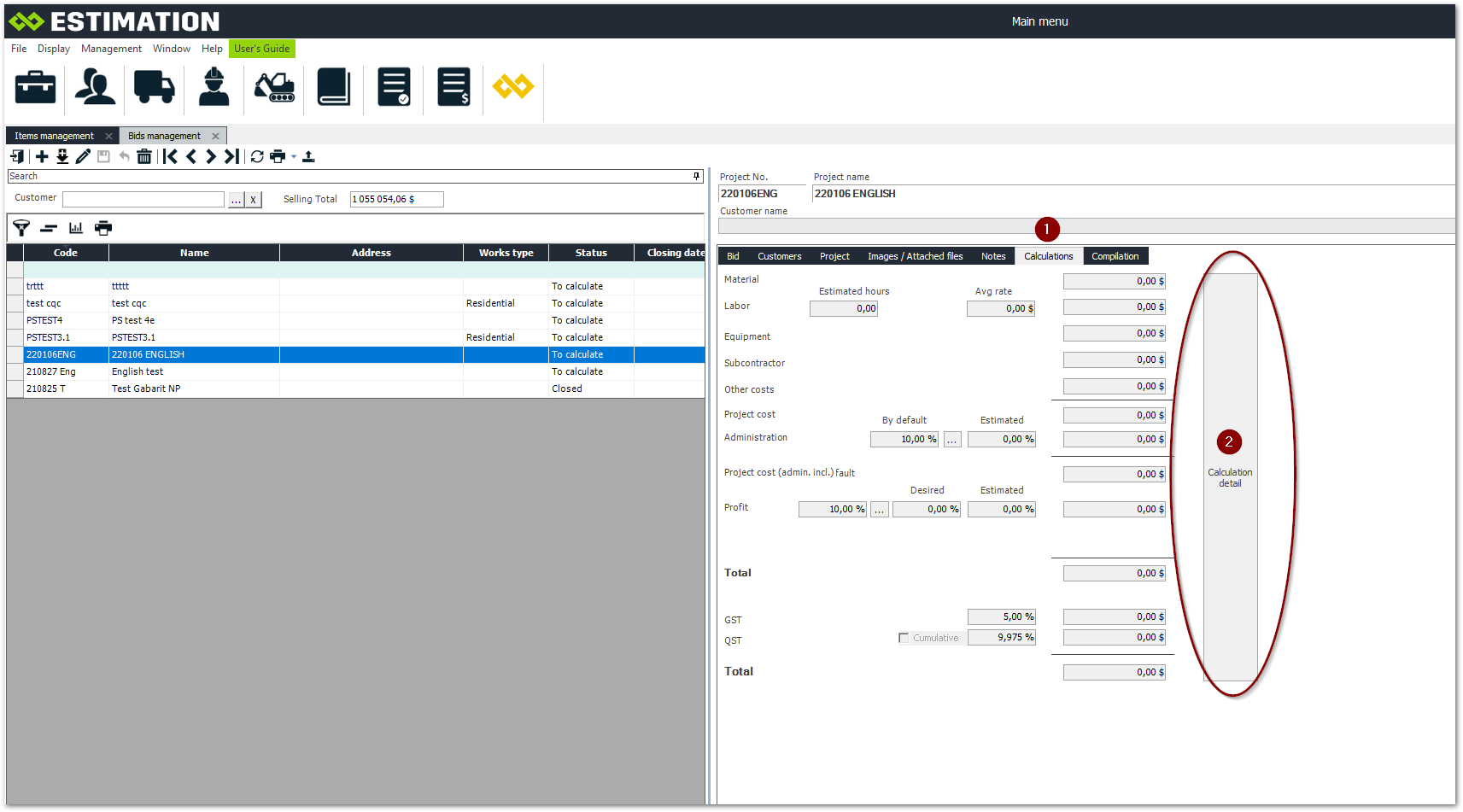Click the Calculation detail button
Viewport: 1463px width, 812px height.
(x=1230, y=476)
